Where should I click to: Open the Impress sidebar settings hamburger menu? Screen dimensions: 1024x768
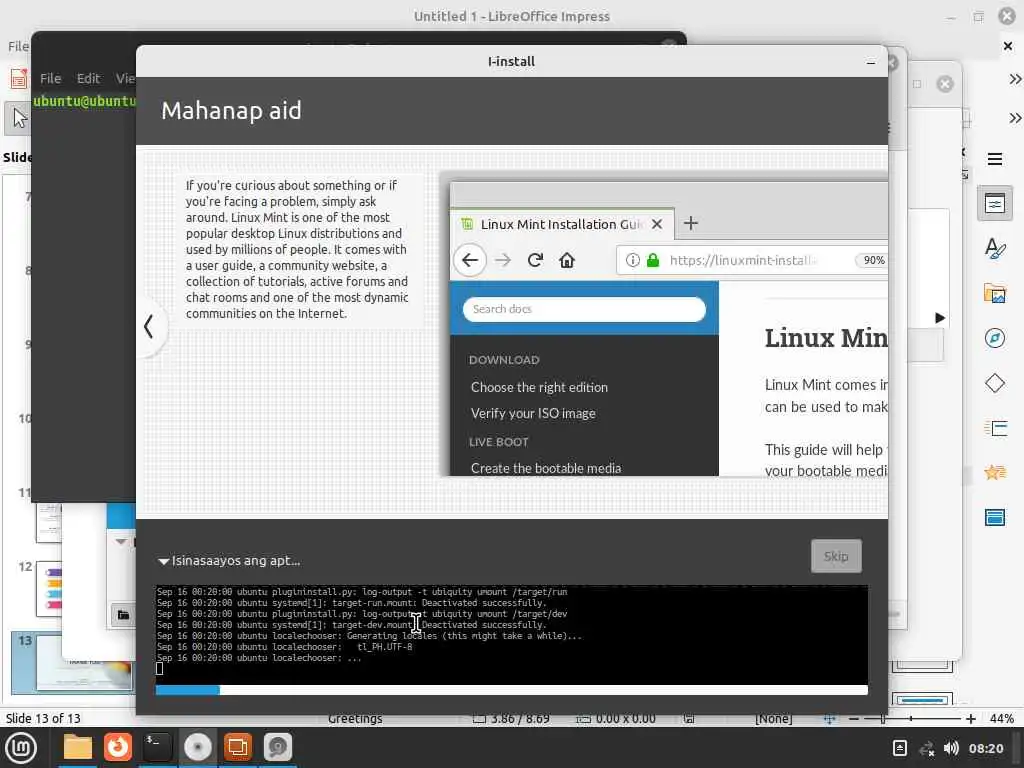pos(995,159)
